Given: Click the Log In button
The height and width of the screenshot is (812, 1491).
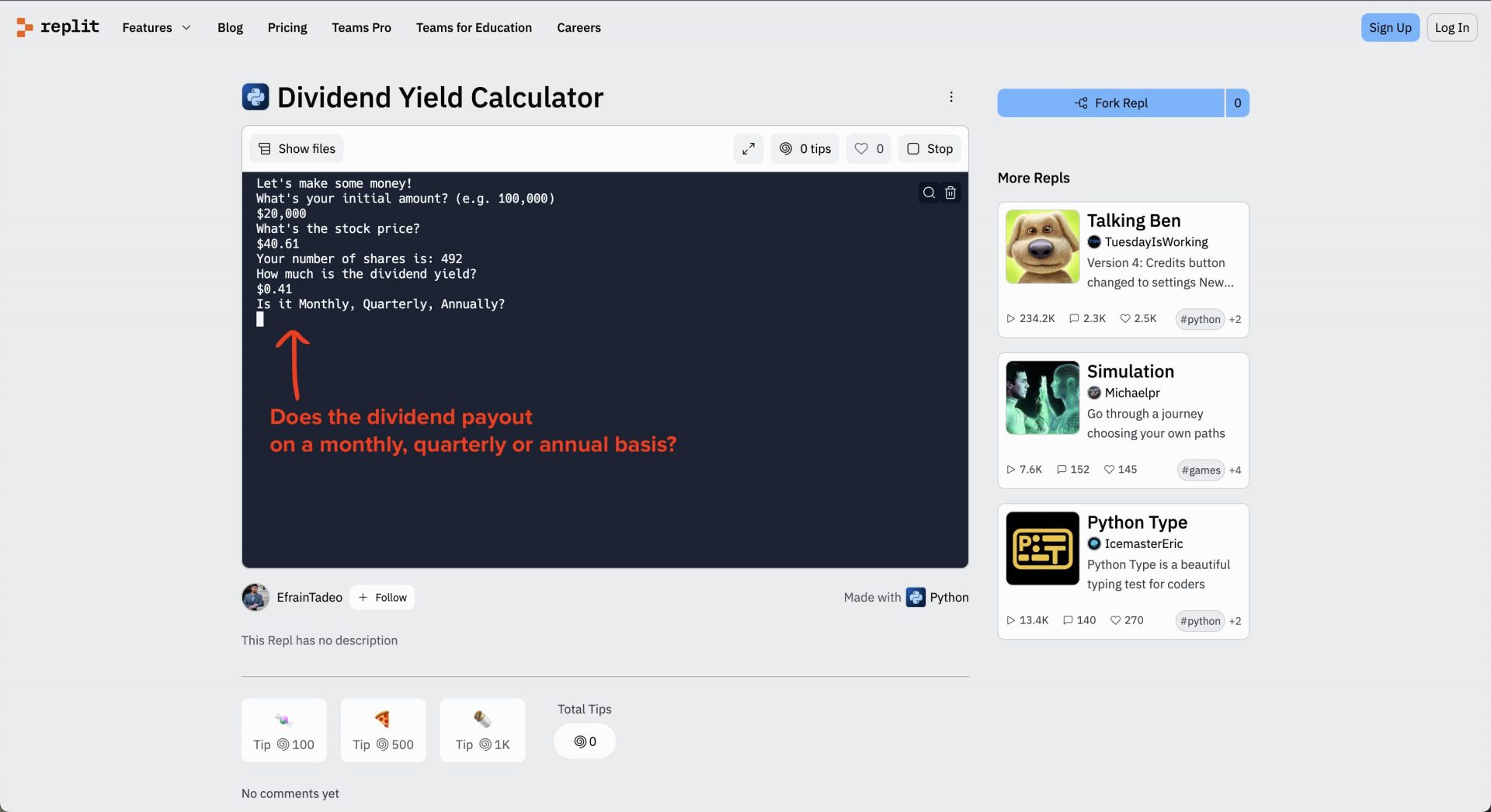Looking at the screenshot, I should point(1451,27).
